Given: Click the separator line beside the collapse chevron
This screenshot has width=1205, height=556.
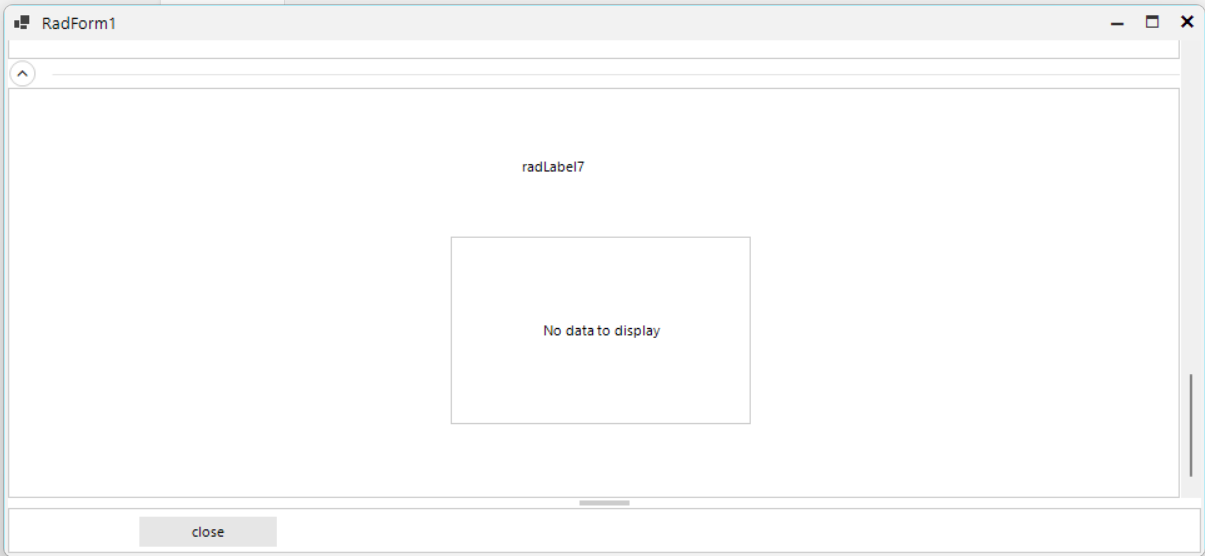Looking at the screenshot, I should click(600, 74).
